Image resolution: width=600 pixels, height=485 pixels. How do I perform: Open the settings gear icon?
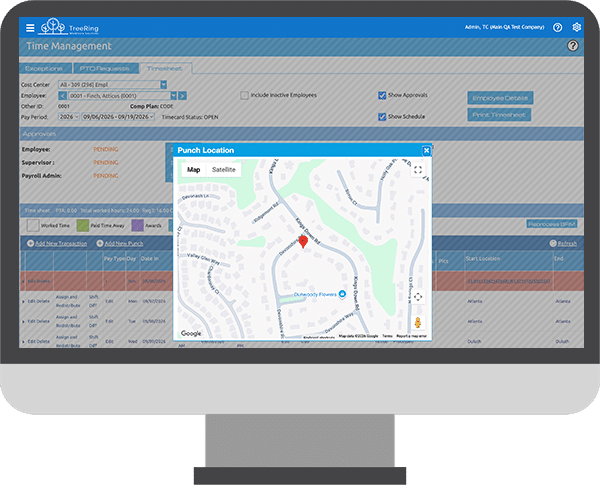(x=577, y=27)
